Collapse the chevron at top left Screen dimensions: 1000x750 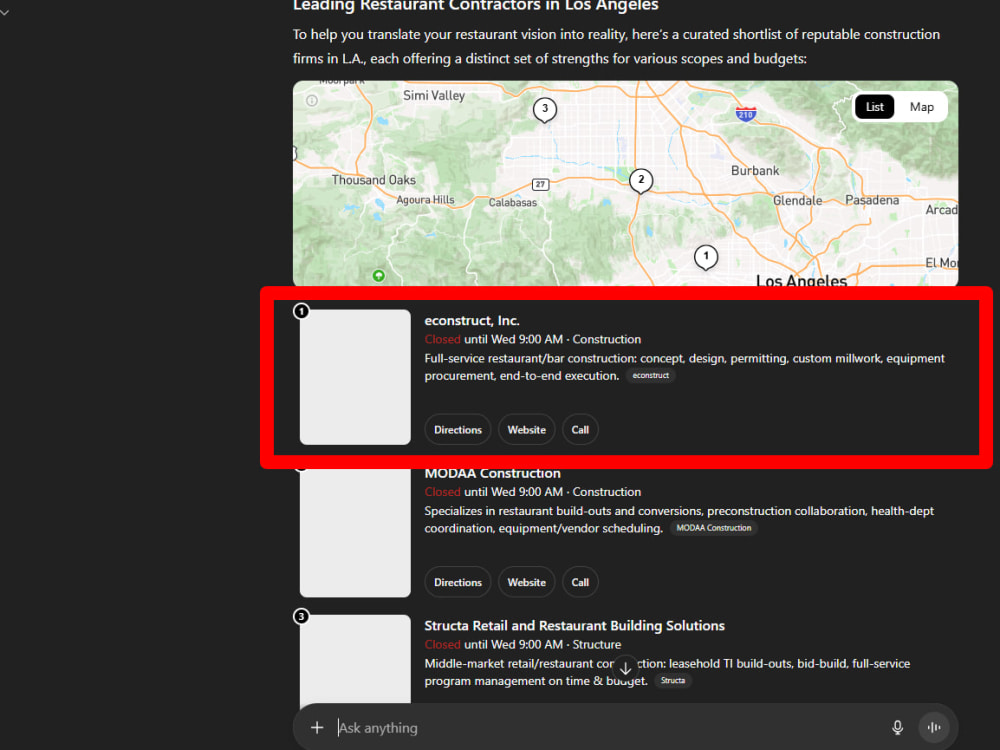pos(4,12)
